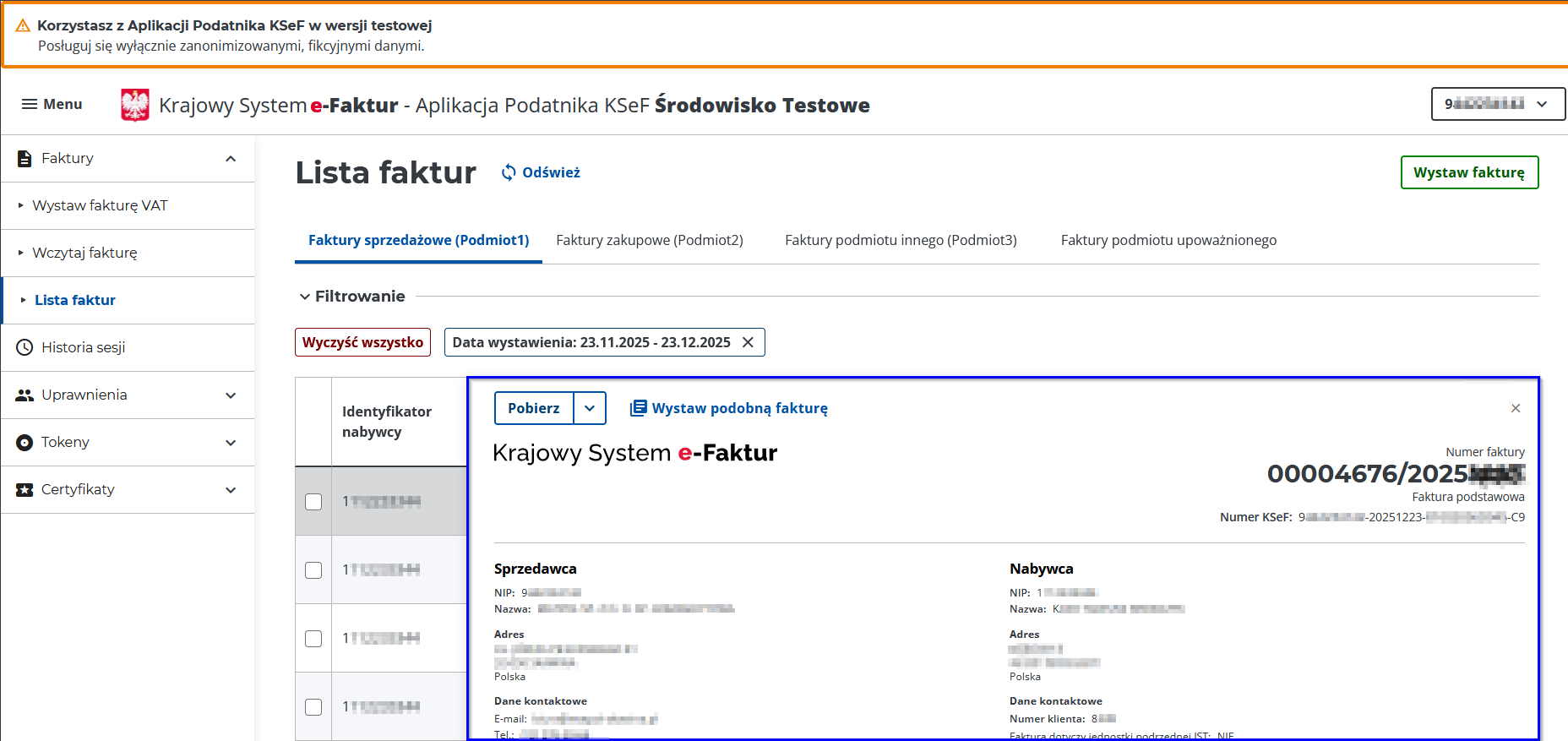The height and width of the screenshot is (741, 1568).
Task: Remove the Data wystawienia filter chip
Action: click(748, 342)
